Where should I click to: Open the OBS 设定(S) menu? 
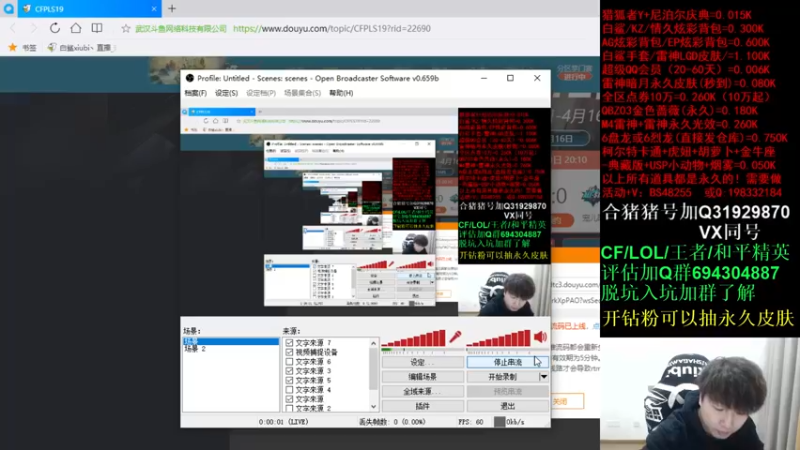pyautogui.click(x=226, y=93)
